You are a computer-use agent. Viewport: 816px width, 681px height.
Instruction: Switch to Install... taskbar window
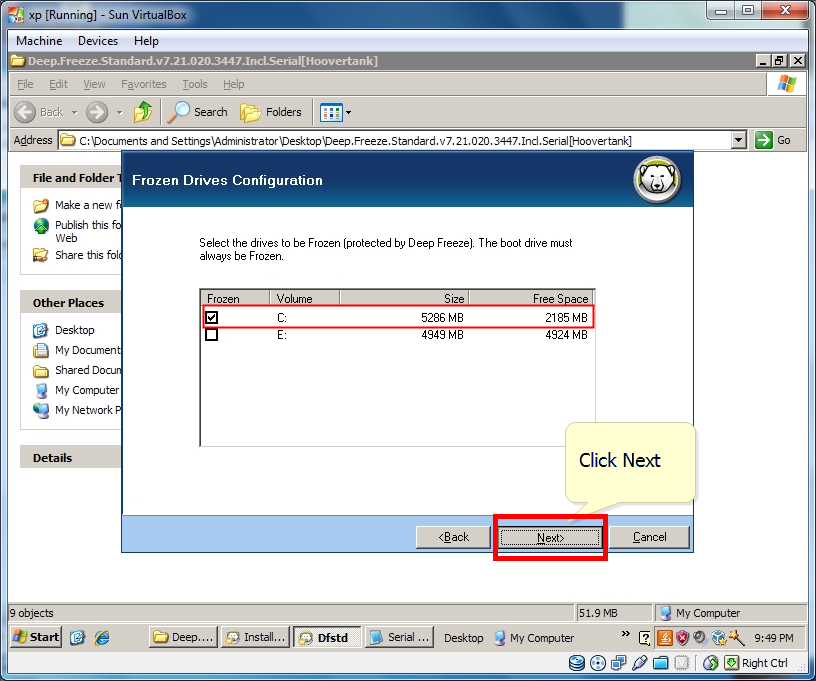pos(256,637)
